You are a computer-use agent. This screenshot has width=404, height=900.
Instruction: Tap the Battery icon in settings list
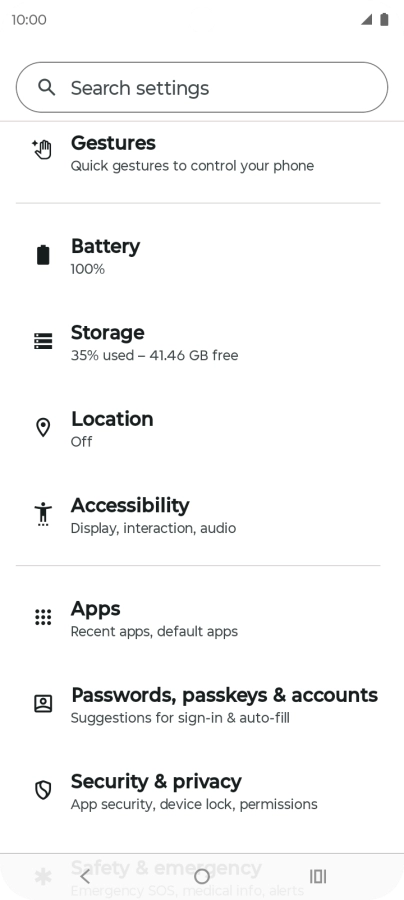43,255
